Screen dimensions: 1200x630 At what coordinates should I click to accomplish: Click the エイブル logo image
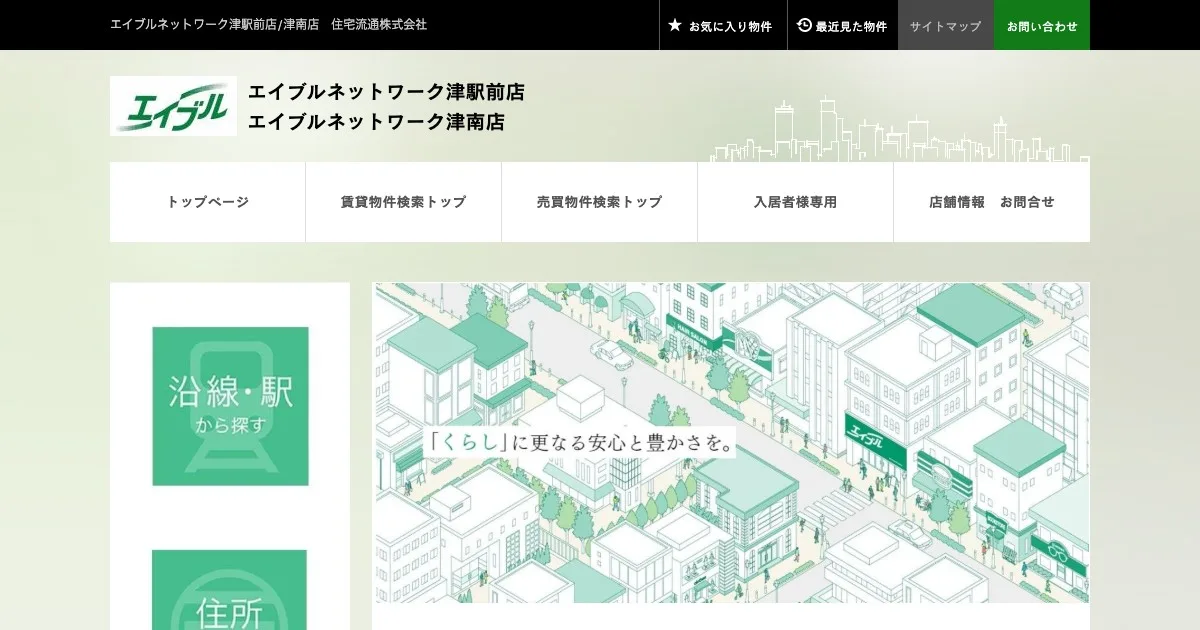[x=173, y=106]
